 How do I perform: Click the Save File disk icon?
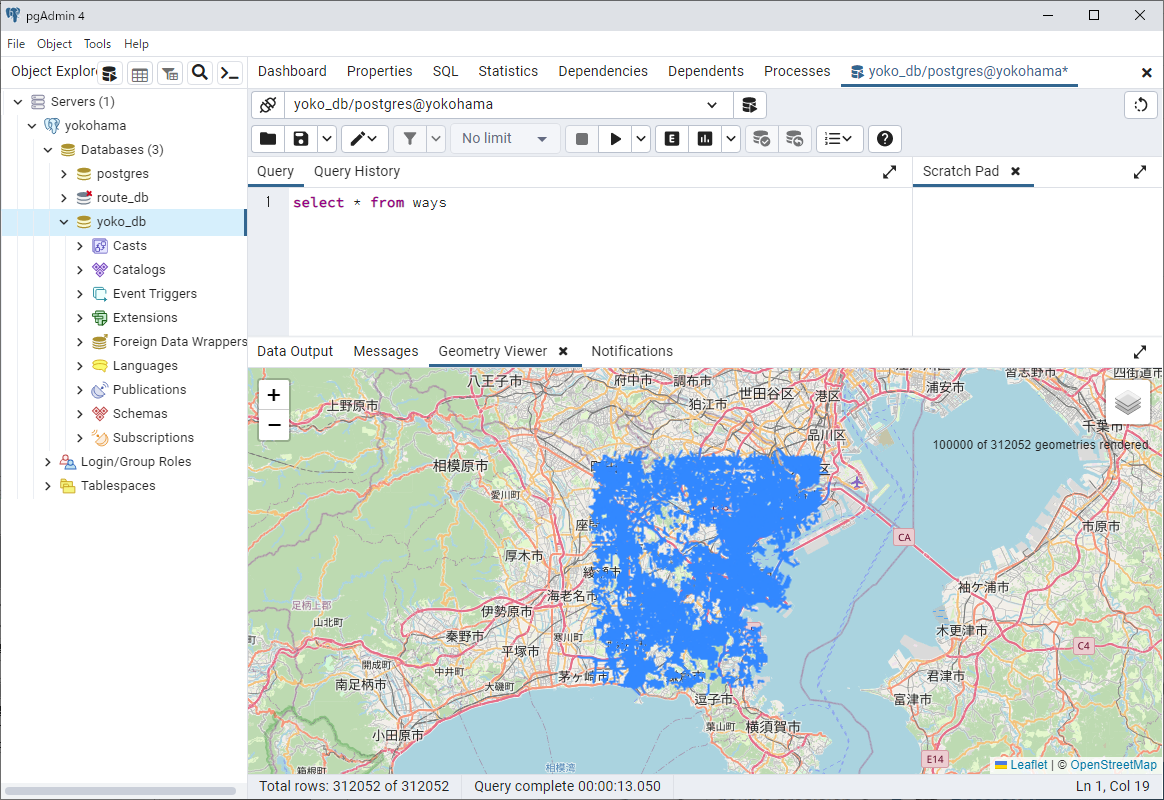tap(299, 139)
